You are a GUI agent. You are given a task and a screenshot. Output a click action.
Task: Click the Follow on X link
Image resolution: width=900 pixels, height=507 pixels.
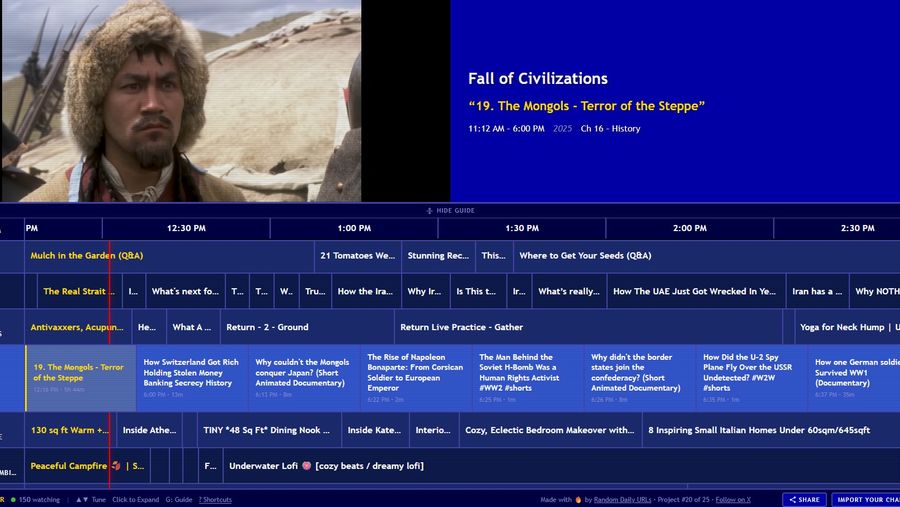click(x=733, y=500)
